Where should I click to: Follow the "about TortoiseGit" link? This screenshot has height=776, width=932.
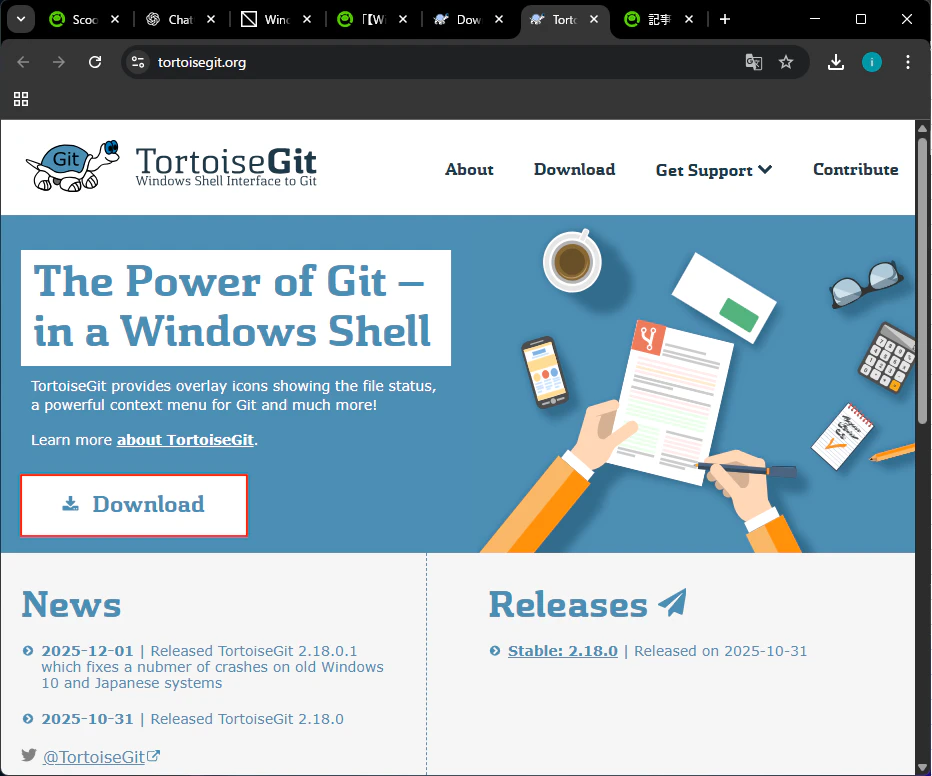pyautogui.click(x=185, y=440)
